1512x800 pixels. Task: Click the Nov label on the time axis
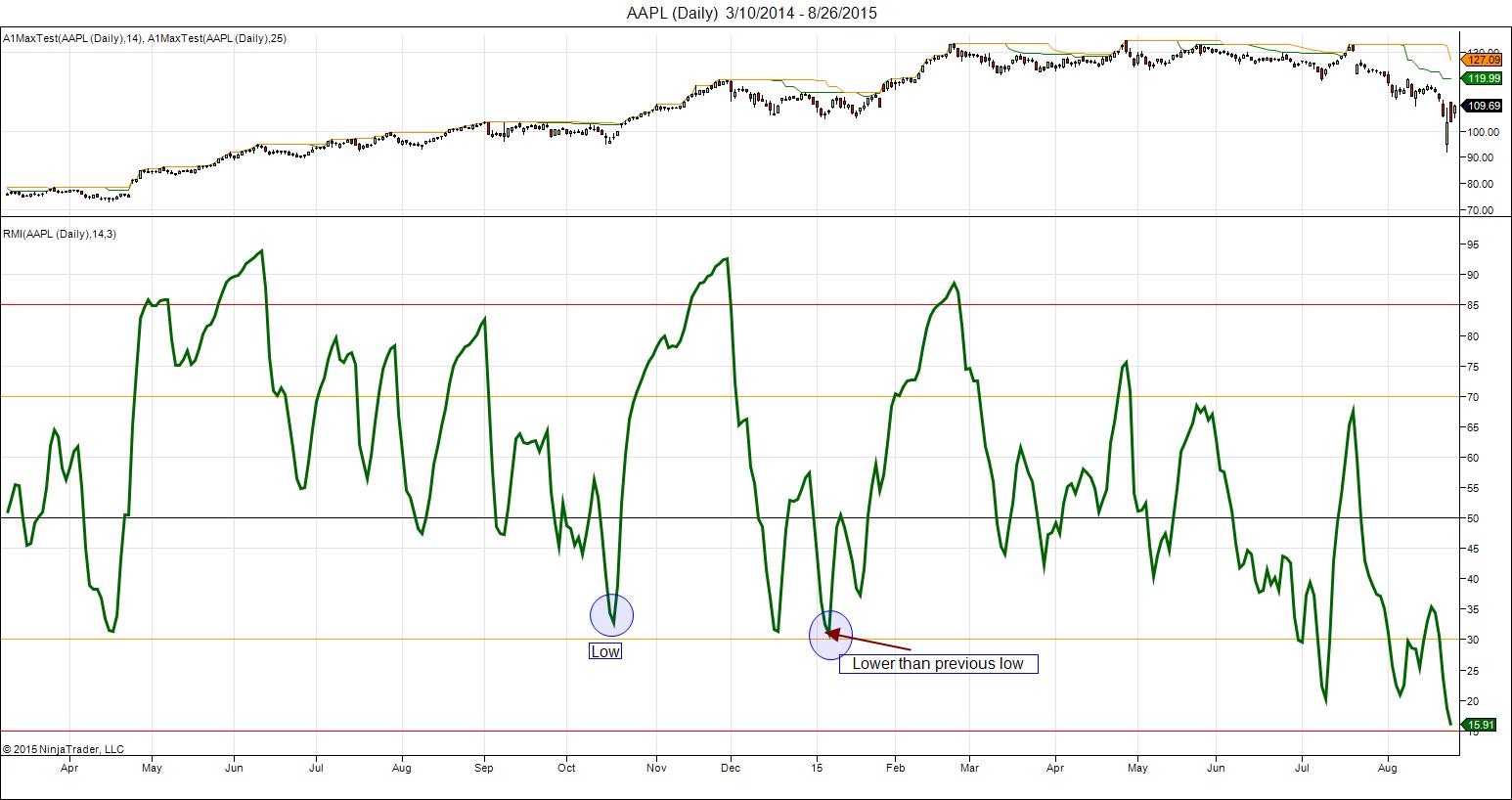pyautogui.click(x=656, y=769)
